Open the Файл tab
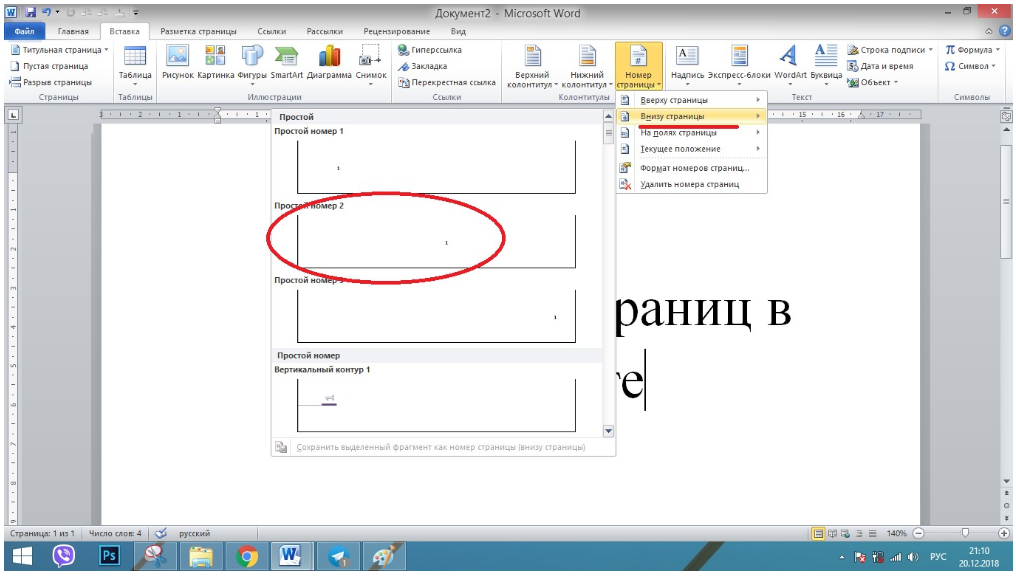This screenshot has width=1016, height=576. point(25,31)
